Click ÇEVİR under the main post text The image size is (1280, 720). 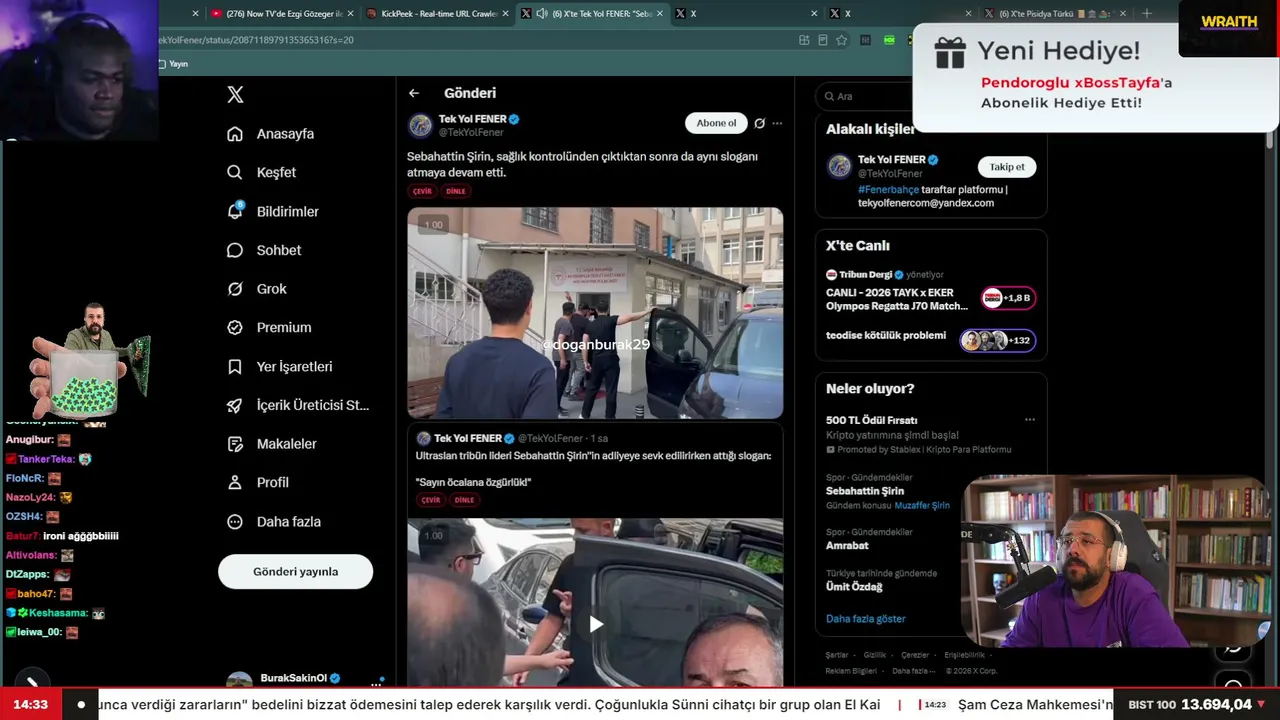pyautogui.click(x=423, y=191)
